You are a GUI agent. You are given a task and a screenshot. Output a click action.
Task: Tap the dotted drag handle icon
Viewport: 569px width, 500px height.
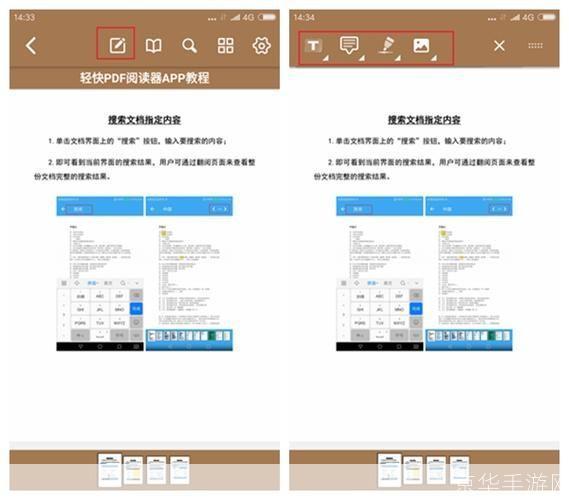535,45
